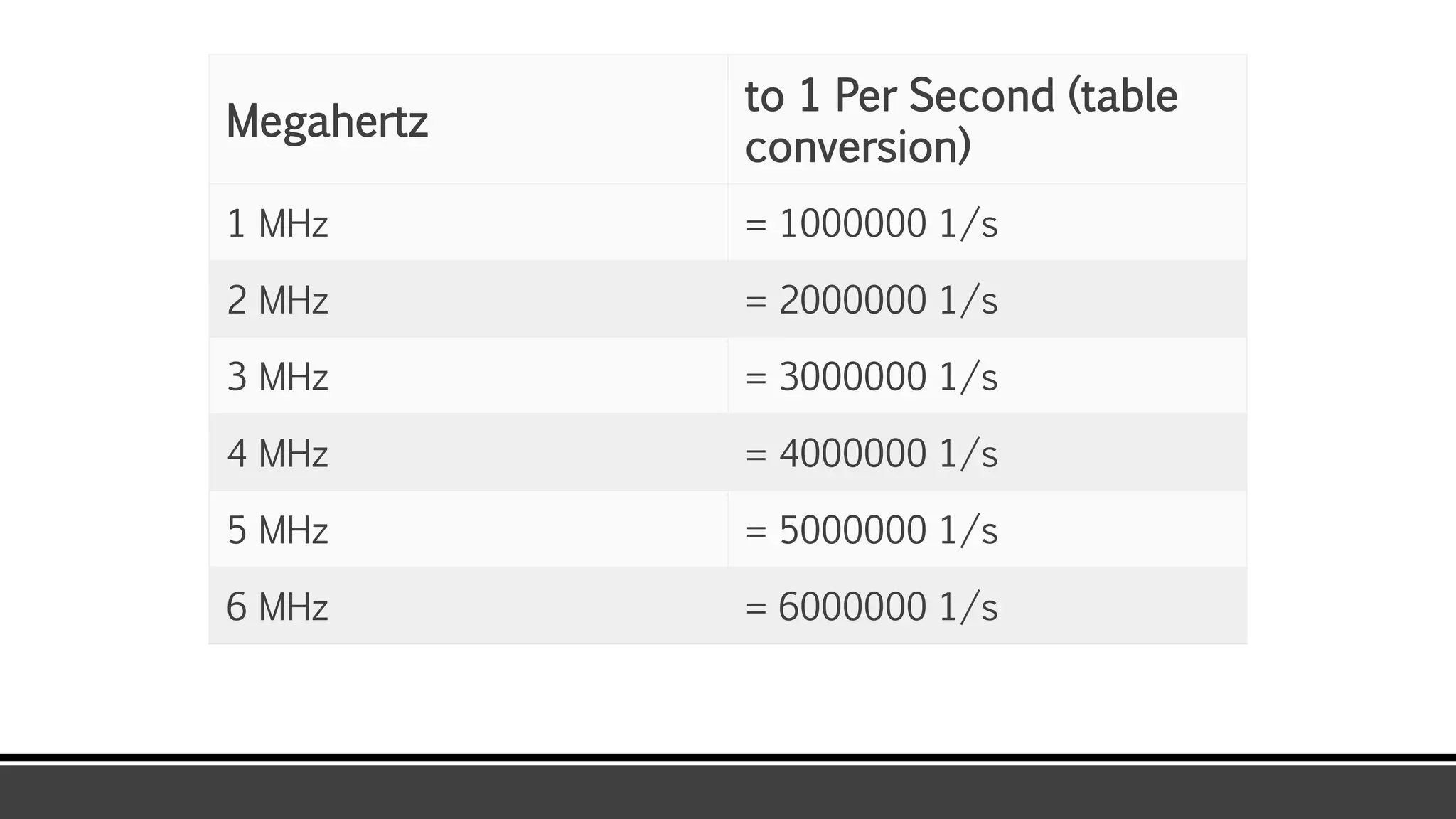Image resolution: width=1456 pixels, height=819 pixels.
Task: Click the equals sign in the 1 MHz row
Action: tap(756, 225)
